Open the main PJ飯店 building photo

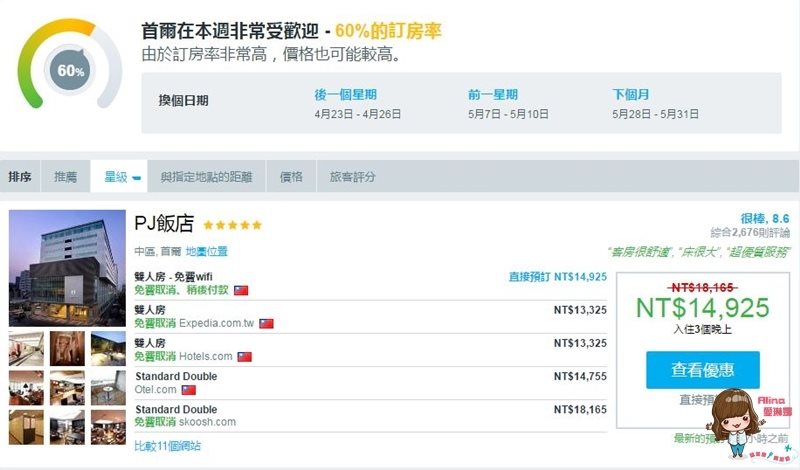67,268
